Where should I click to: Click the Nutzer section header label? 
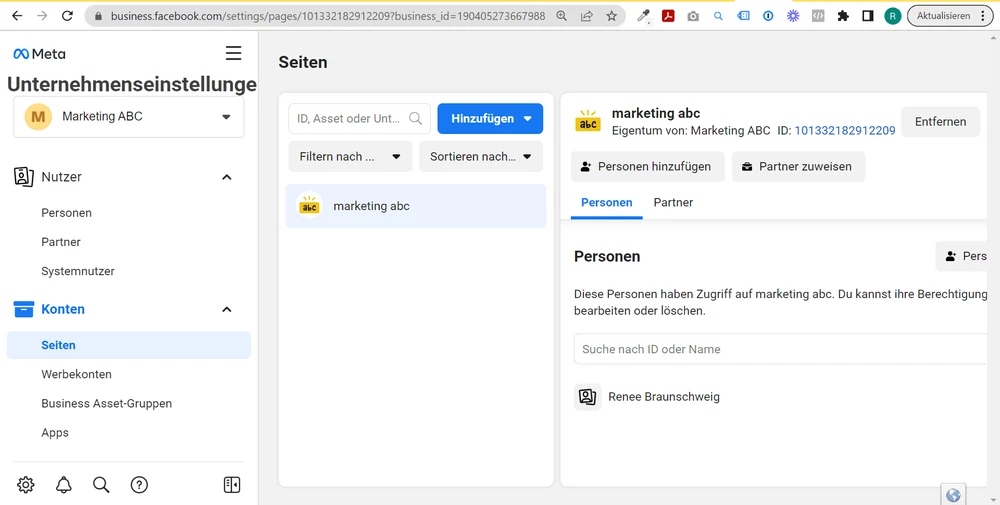coord(61,177)
